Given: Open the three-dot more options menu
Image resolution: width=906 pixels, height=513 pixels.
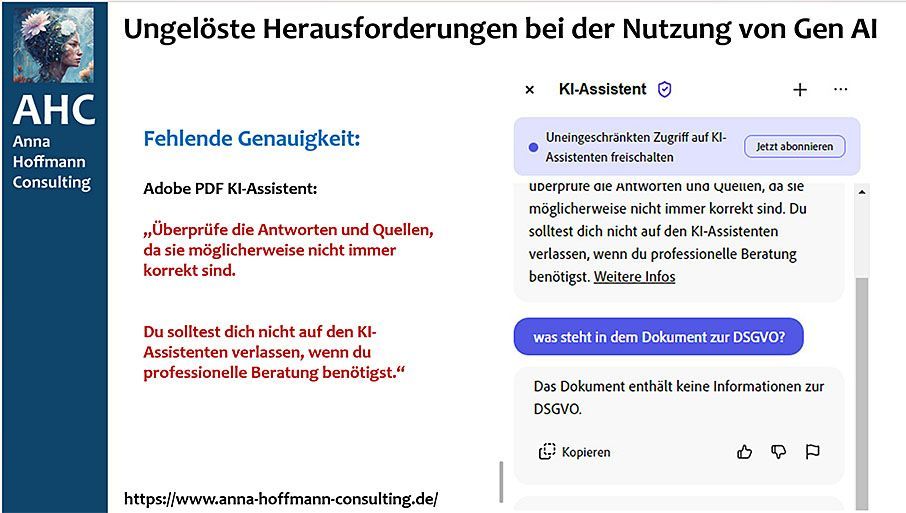Looking at the screenshot, I should pos(841,89).
